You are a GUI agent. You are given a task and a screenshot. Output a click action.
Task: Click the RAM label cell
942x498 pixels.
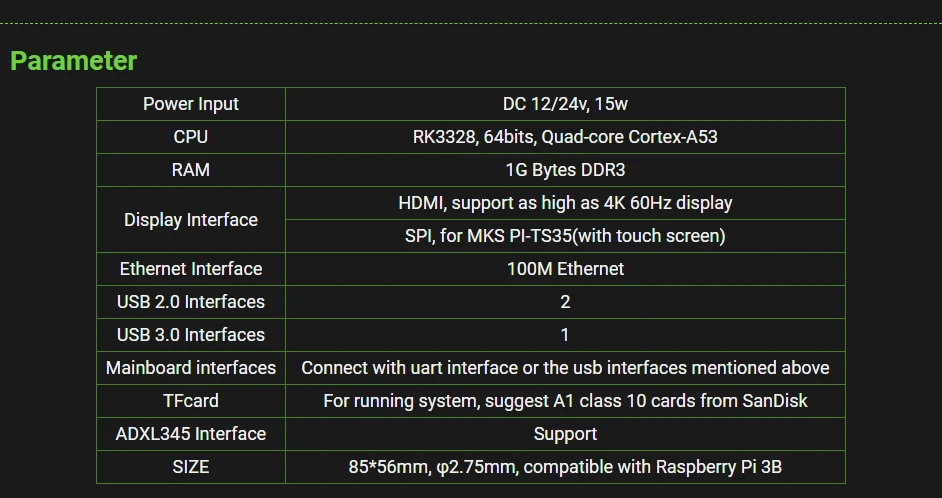point(191,170)
